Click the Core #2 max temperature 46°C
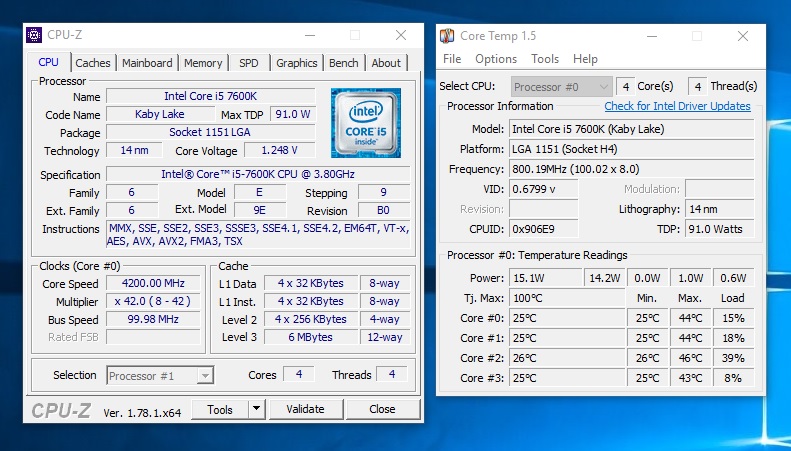Image resolution: width=791 pixels, height=451 pixels. click(x=690, y=358)
